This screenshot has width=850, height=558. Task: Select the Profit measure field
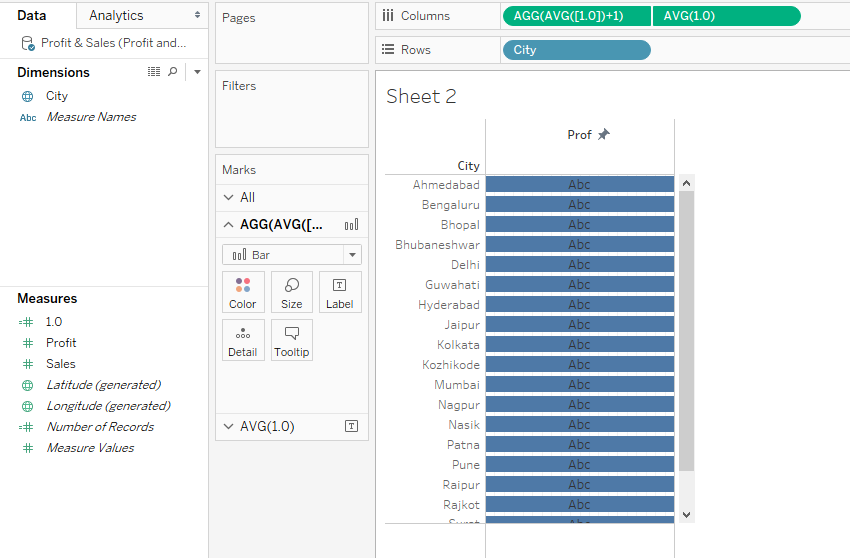(x=61, y=343)
